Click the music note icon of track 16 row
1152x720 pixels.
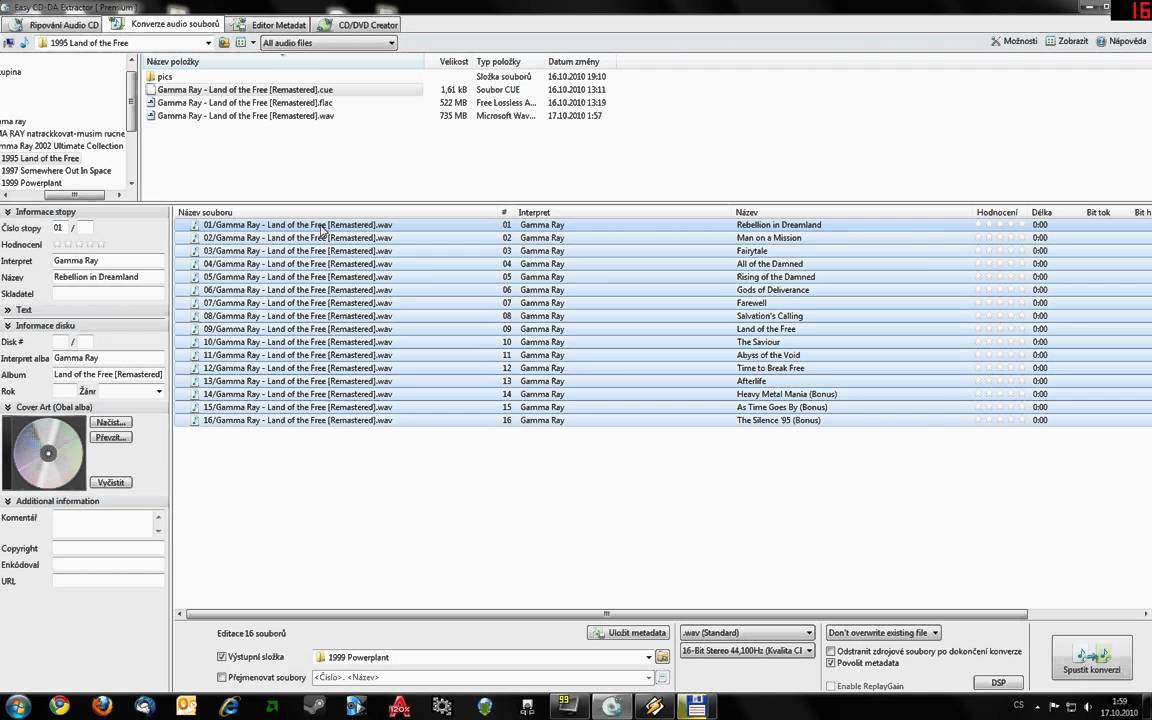tap(195, 420)
